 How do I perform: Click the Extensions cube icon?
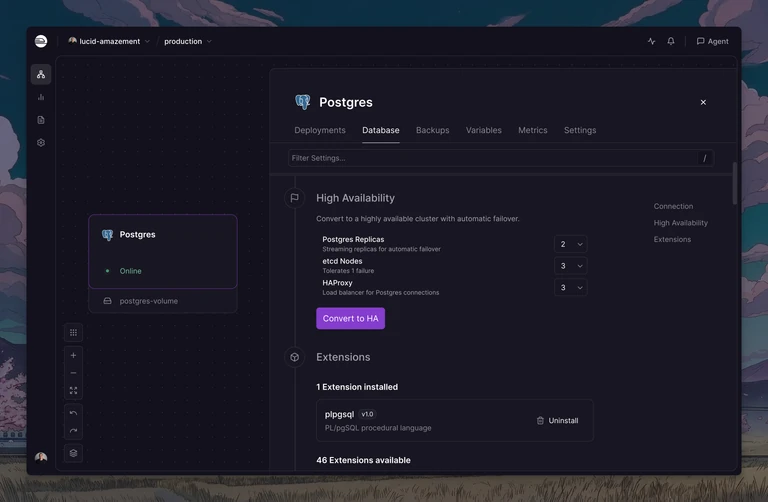(x=294, y=357)
